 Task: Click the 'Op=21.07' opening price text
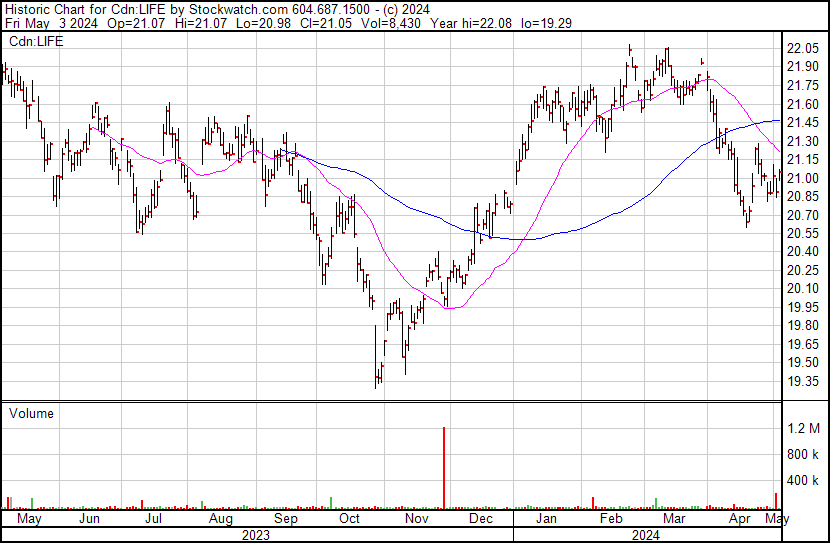[x=136, y=23]
